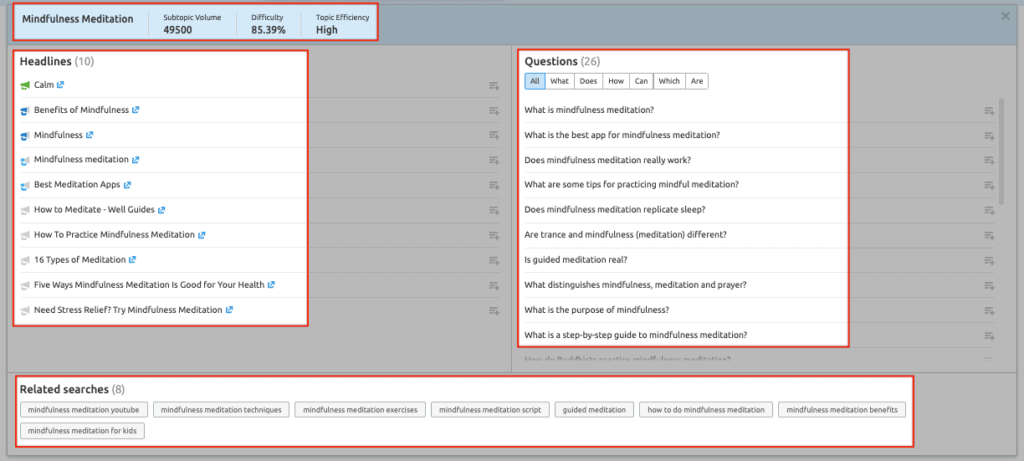Screen dimensions: 1024x461
Task: Filter questions by 'What'
Action: coord(560,82)
